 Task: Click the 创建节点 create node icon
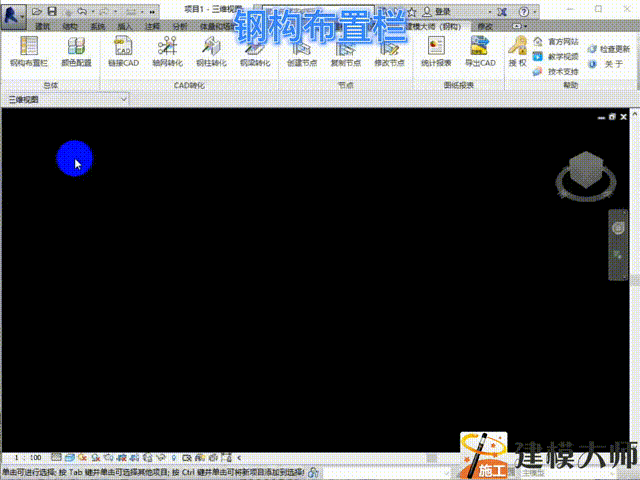(x=300, y=50)
